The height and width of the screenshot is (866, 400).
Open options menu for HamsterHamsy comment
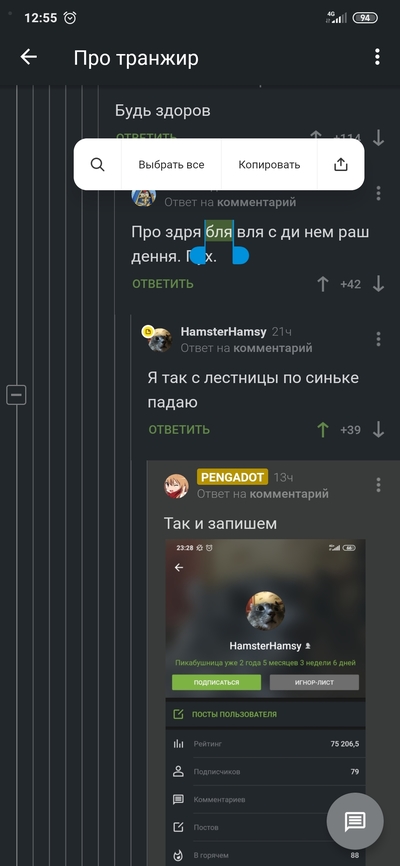click(x=378, y=339)
